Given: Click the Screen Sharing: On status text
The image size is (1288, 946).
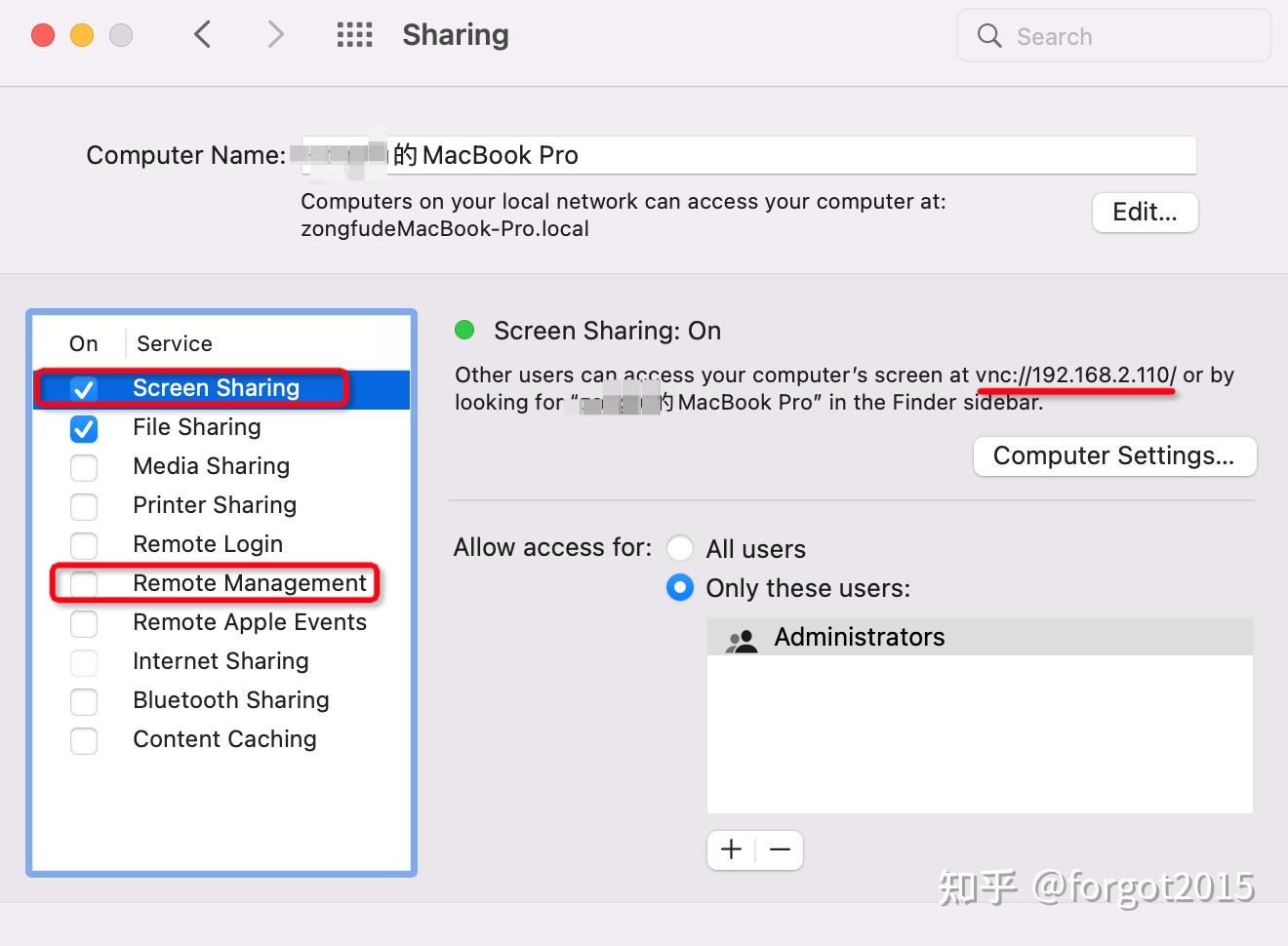Looking at the screenshot, I should pyautogui.click(x=608, y=331).
